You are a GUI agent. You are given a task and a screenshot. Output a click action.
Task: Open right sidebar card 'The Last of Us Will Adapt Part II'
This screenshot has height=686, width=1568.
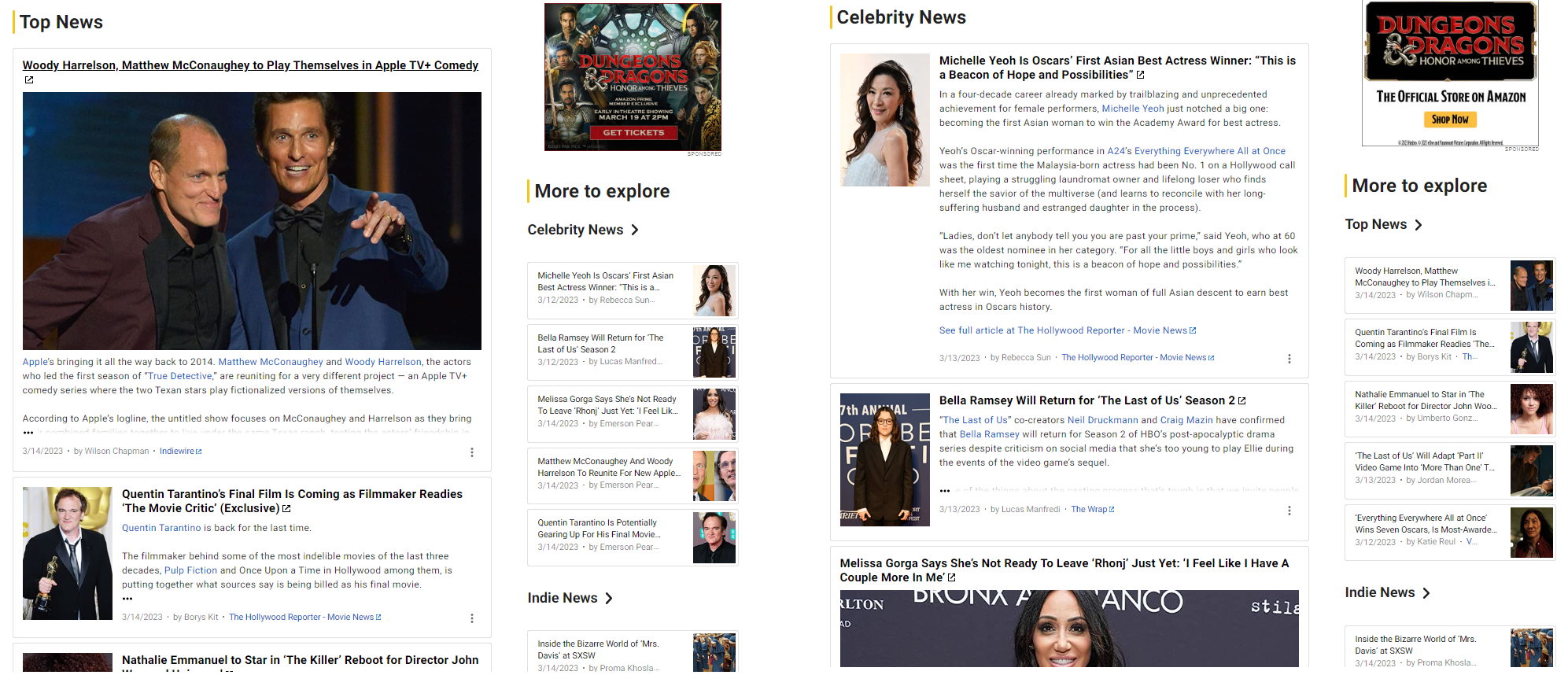pyautogui.click(x=1450, y=470)
